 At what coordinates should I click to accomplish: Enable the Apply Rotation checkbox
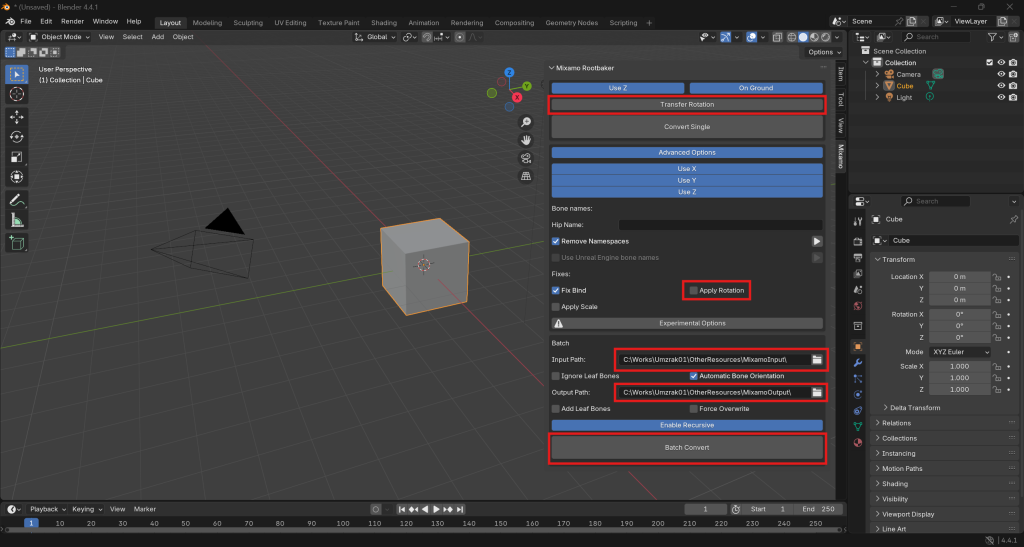click(694, 290)
